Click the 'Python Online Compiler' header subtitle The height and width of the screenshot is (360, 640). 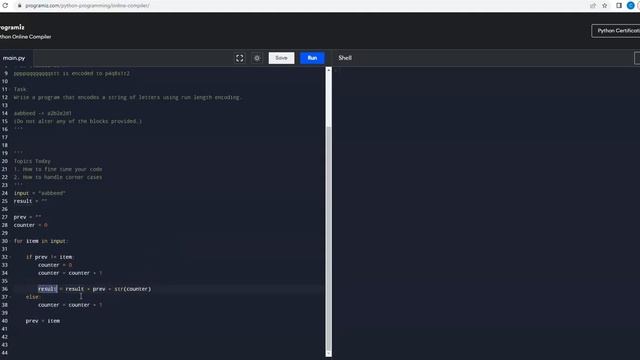tap(25, 37)
